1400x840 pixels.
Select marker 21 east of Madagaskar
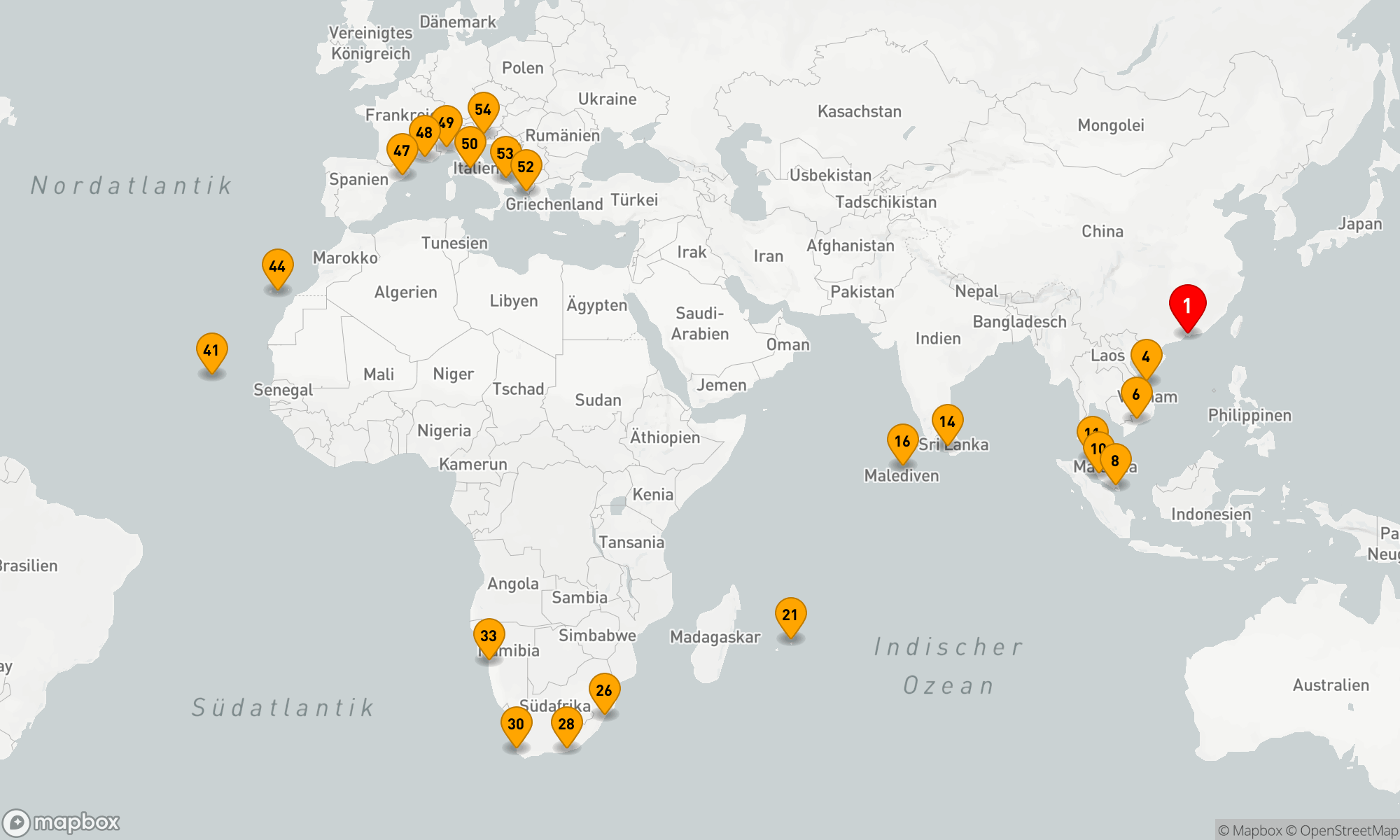tap(790, 615)
